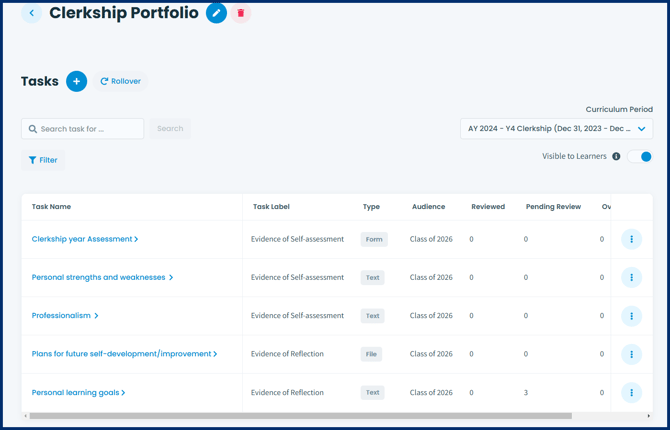This screenshot has height=430, width=670.
Task: Click the Tasks heading
Action: tap(40, 81)
